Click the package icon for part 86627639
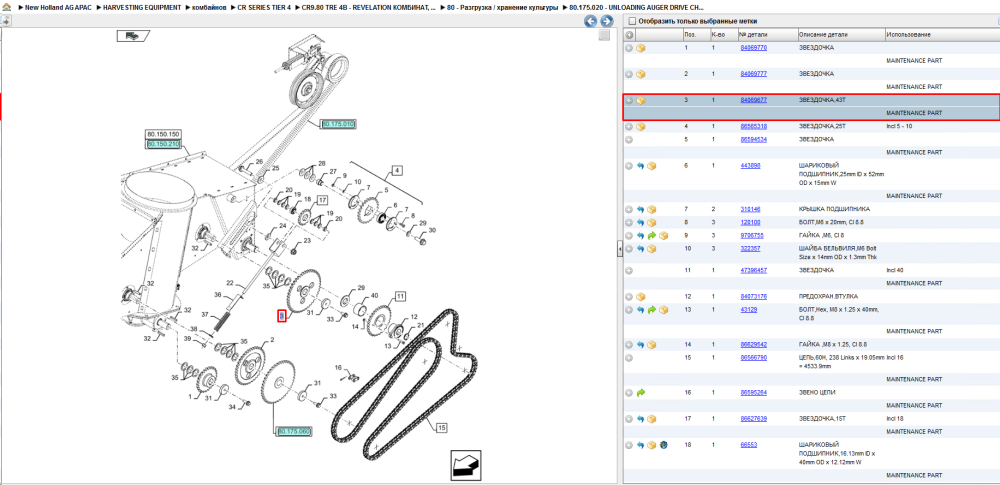Viewport: 1000px width, 485px height. [x=652, y=419]
